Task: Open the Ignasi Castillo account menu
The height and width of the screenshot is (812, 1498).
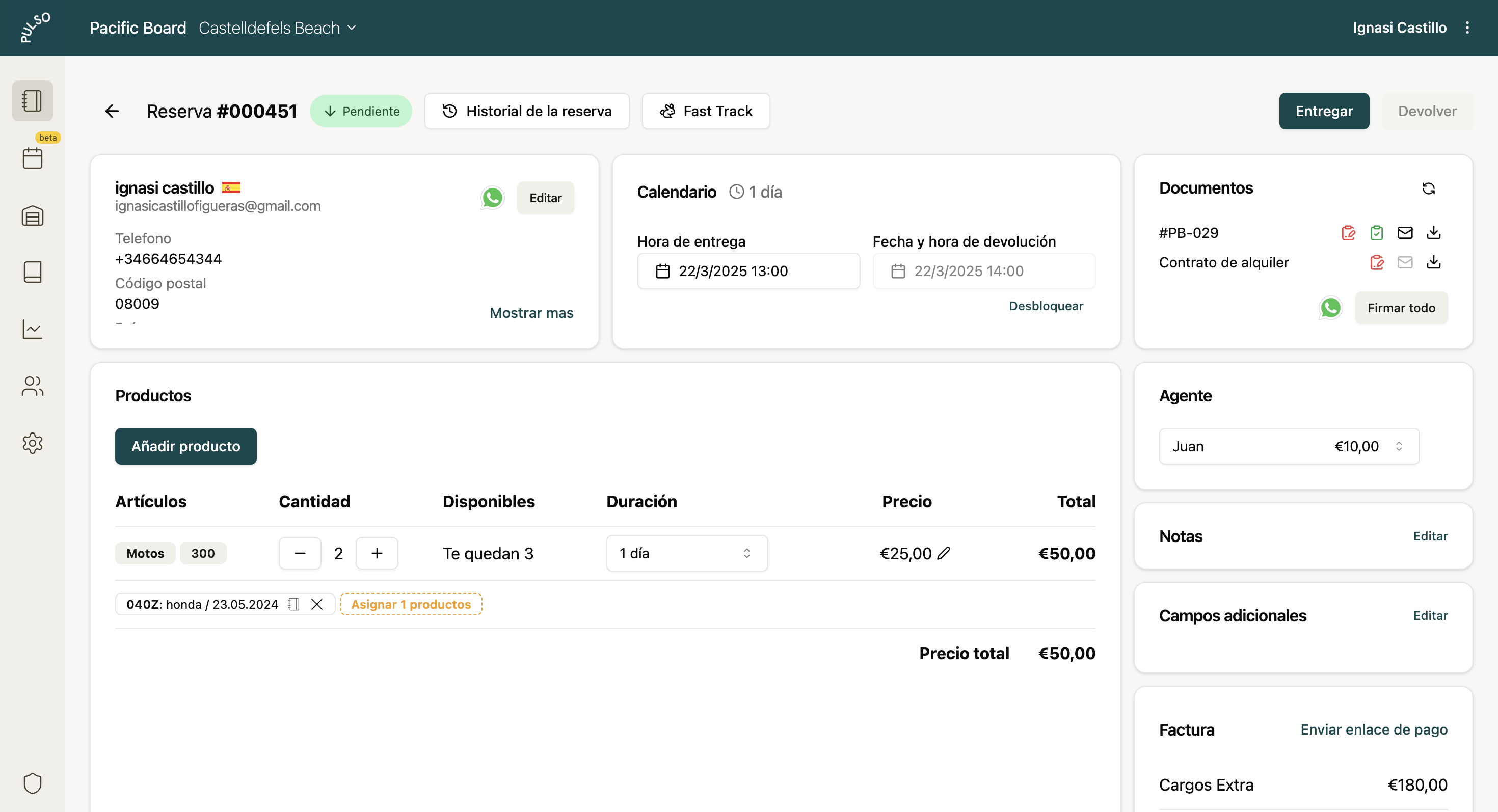Action: tap(1399, 28)
